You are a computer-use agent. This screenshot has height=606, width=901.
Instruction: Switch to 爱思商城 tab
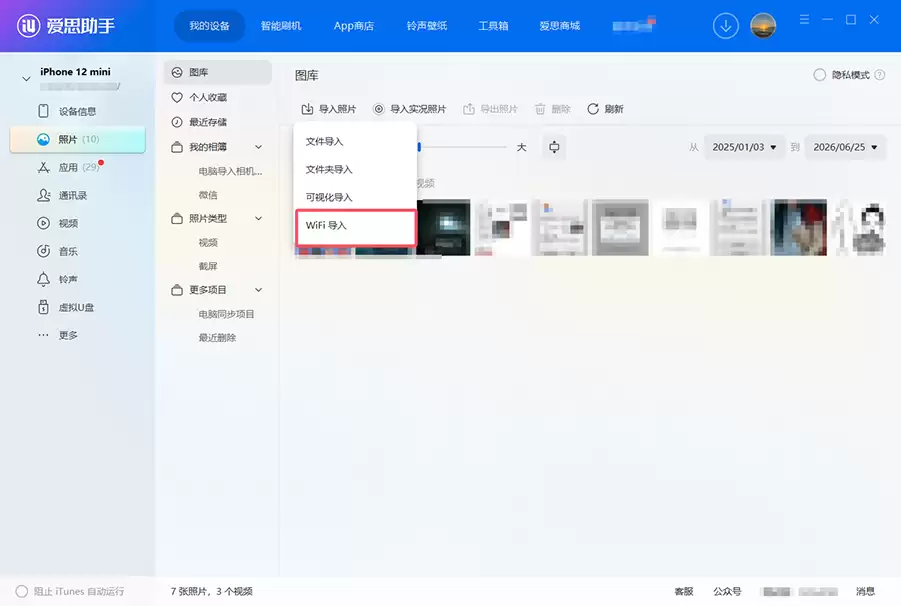pos(559,26)
